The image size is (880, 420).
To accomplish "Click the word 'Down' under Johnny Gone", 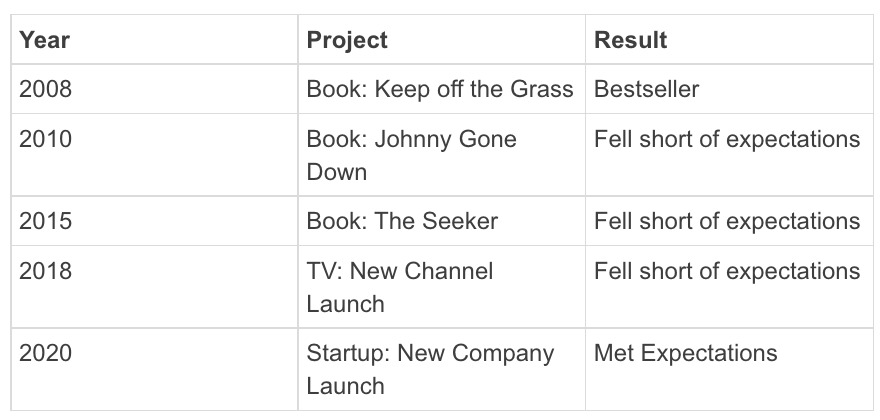I will tap(337, 171).
